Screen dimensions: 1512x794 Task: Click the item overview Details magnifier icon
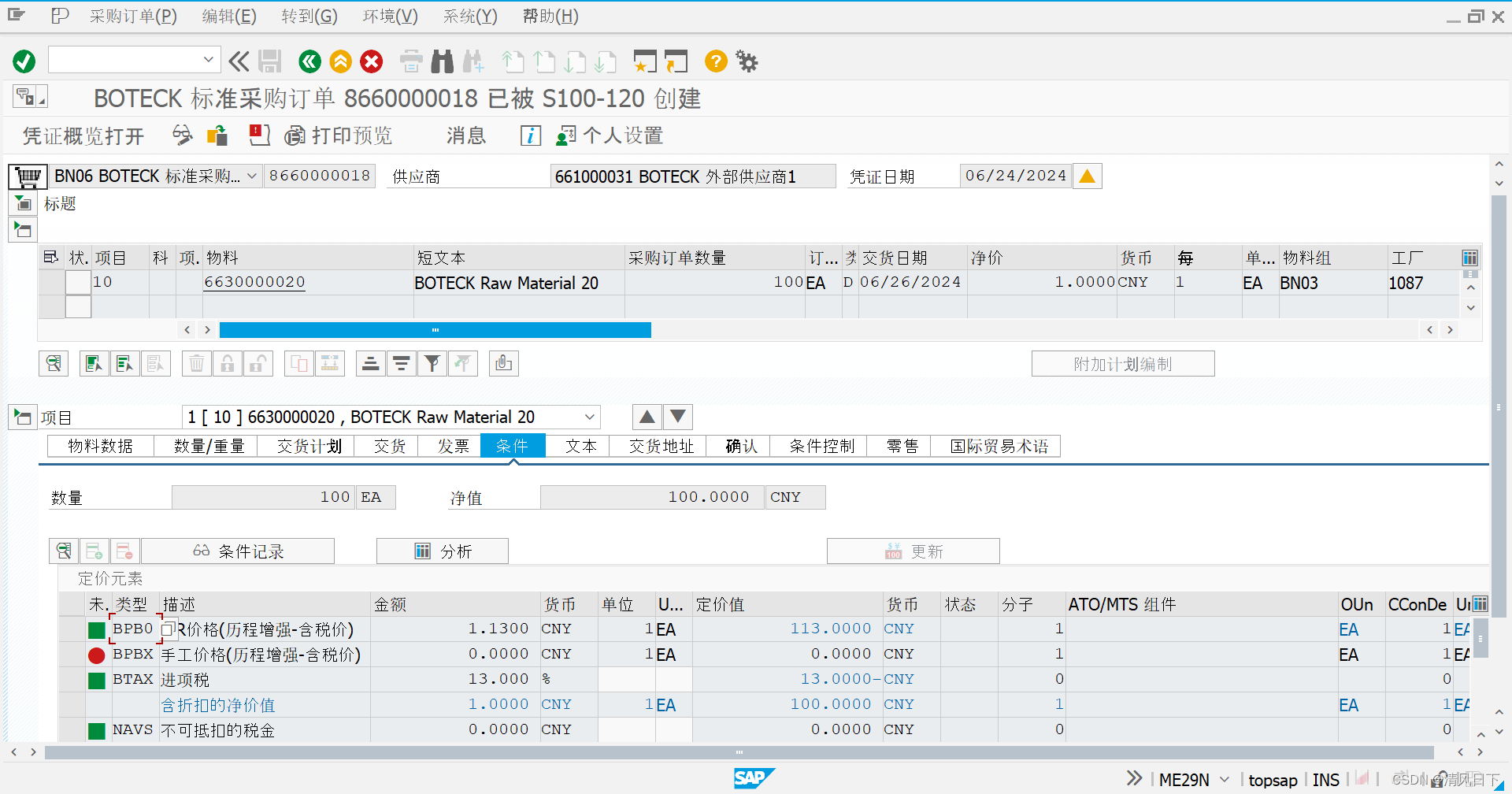pos(54,363)
